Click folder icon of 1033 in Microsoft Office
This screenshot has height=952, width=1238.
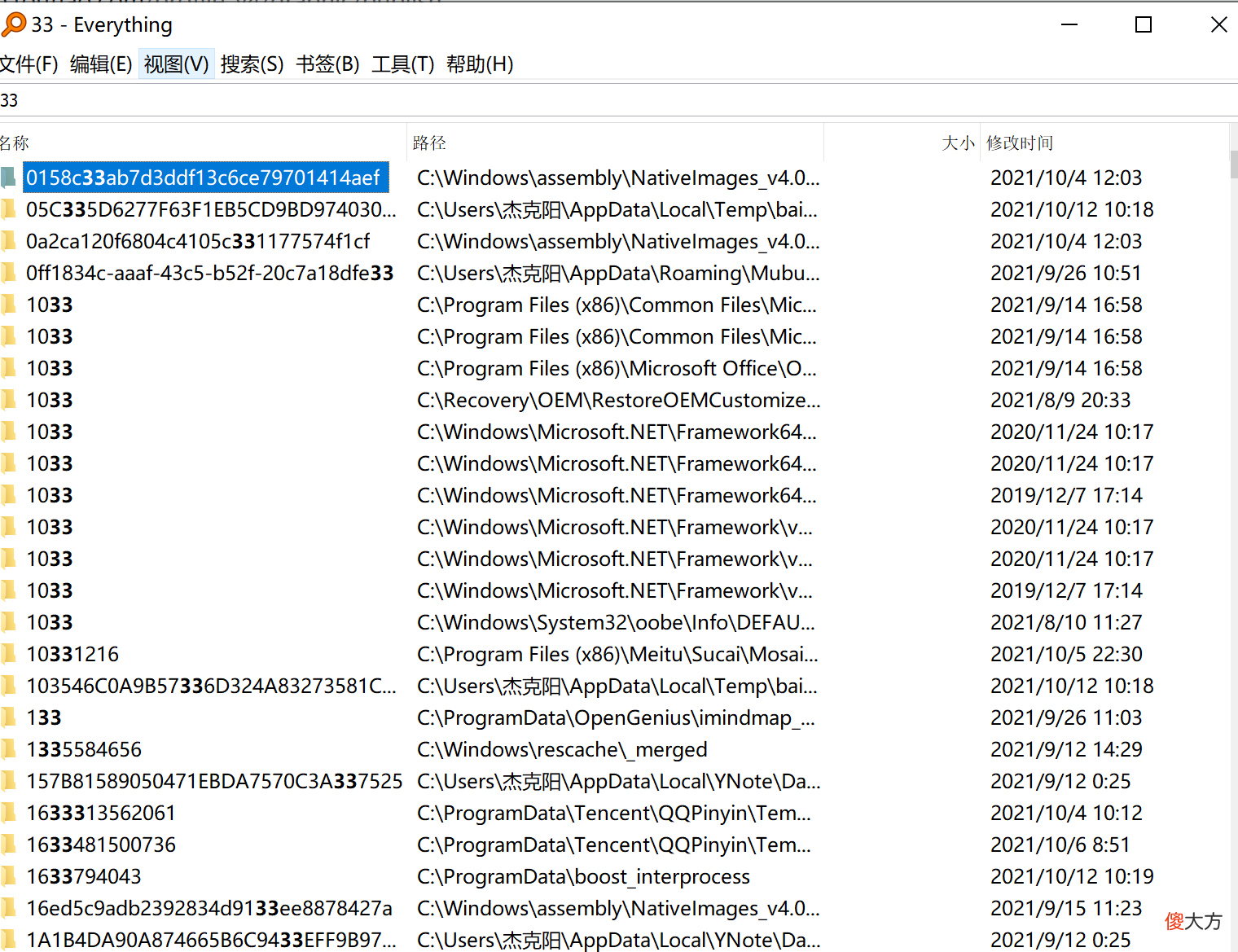(8, 368)
